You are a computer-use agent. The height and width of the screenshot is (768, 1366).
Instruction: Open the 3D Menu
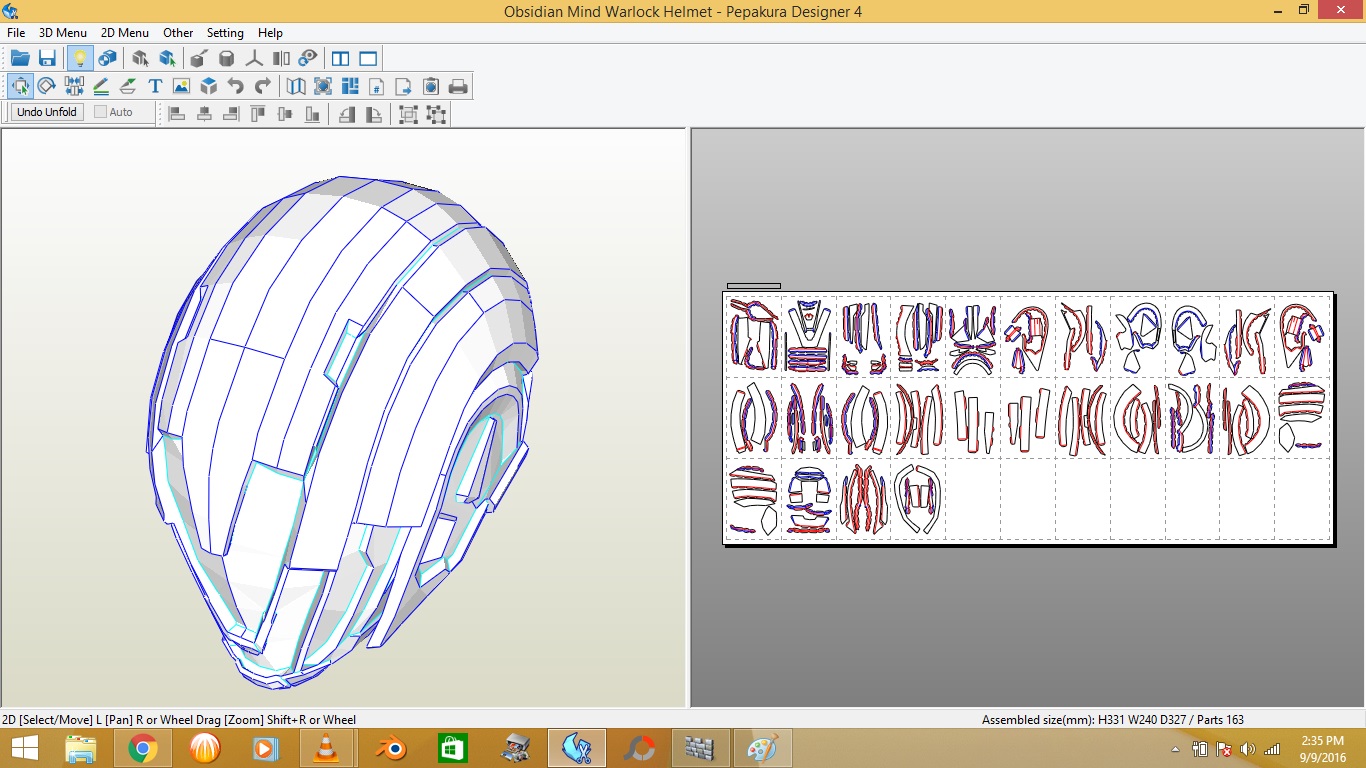click(63, 33)
